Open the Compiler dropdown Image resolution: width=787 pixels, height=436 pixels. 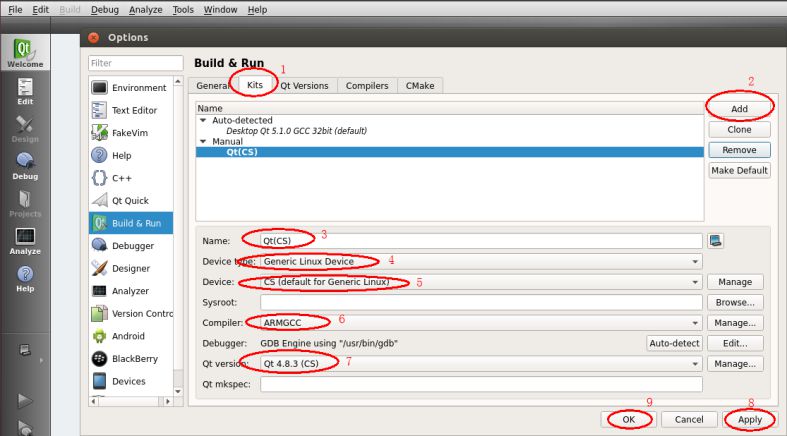coord(481,323)
